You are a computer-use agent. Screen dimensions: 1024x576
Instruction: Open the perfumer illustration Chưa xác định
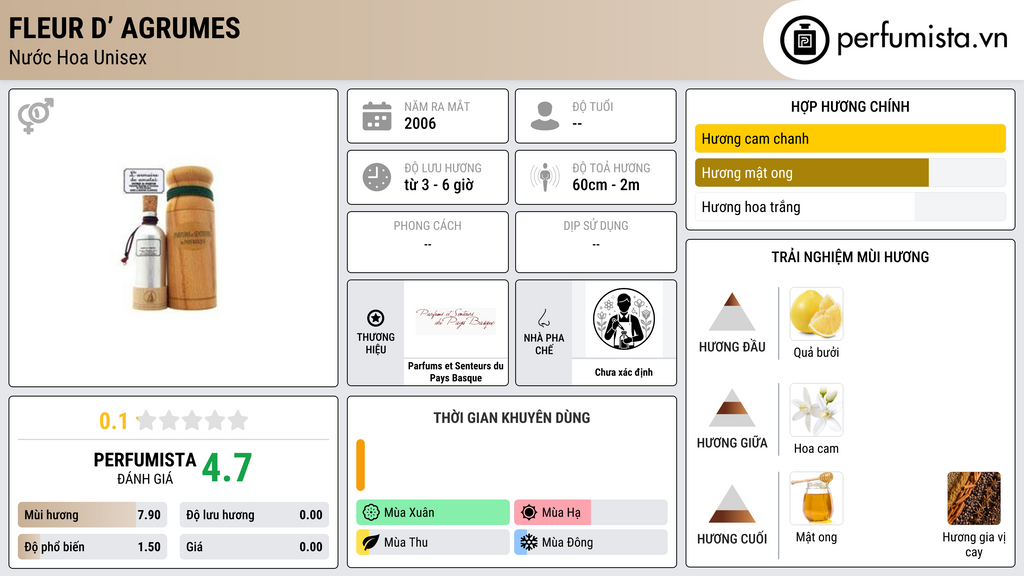[x=624, y=319]
